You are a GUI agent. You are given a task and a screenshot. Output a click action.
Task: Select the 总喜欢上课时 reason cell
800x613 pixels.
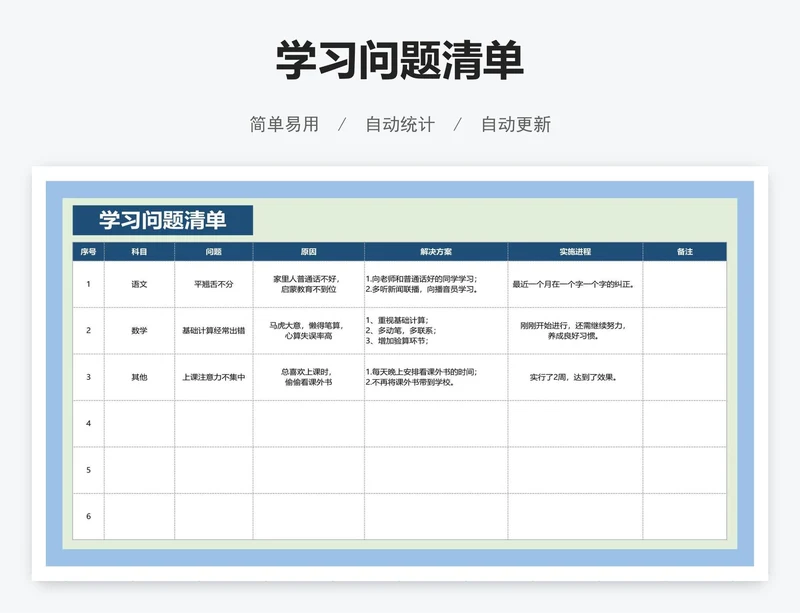[309, 377]
